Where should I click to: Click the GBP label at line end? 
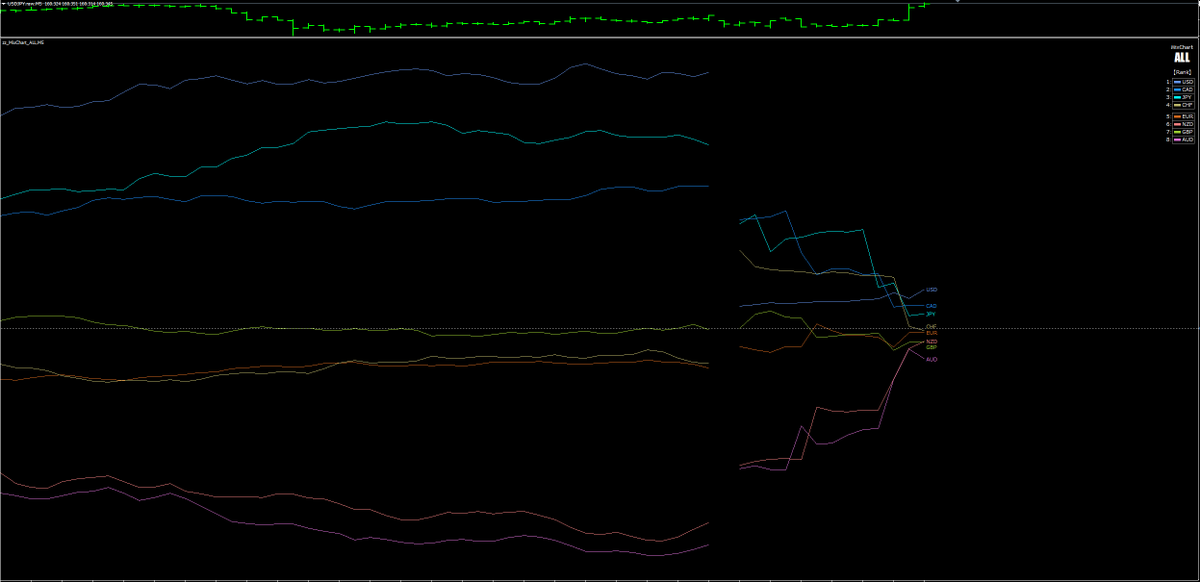pyautogui.click(x=931, y=347)
